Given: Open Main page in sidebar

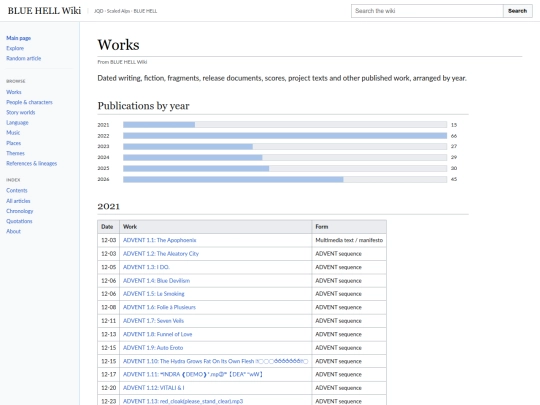Looking at the screenshot, I should pos(19,38).
